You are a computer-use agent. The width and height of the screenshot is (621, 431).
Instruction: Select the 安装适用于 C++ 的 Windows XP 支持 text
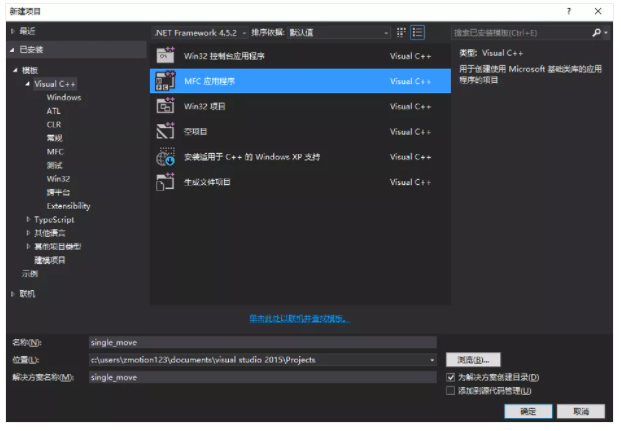coord(252,157)
